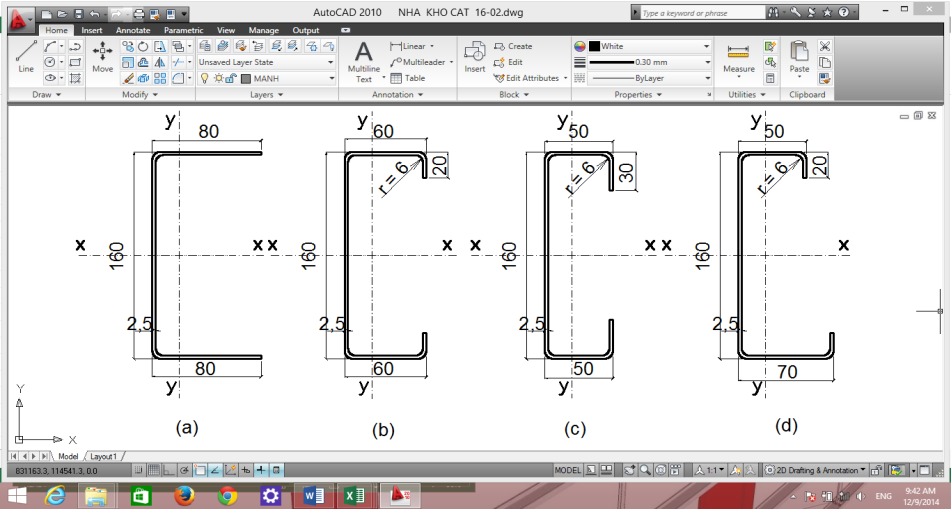The width and height of the screenshot is (951, 509).
Task: Click the Linear dimension button
Action: pos(412,46)
